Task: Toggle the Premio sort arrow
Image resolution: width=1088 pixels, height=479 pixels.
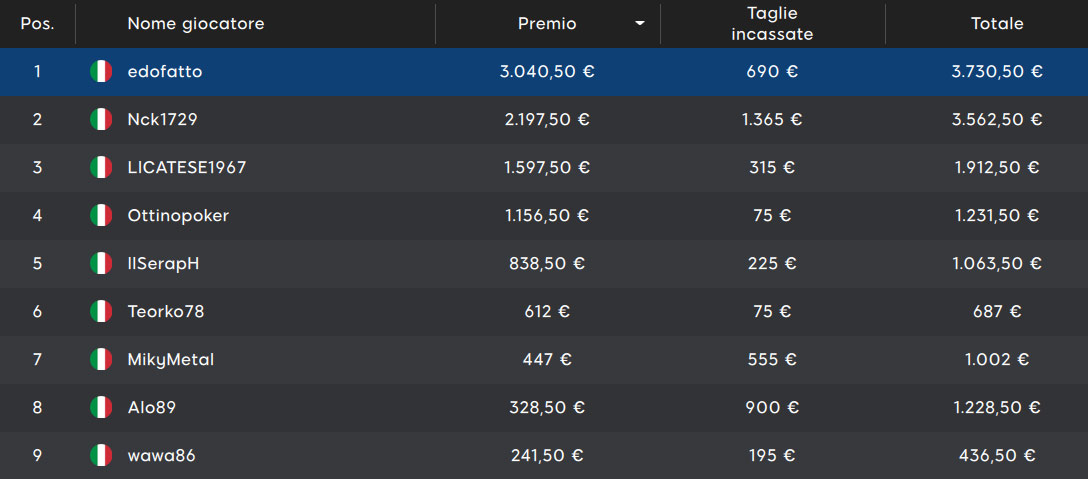Action: coord(640,24)
